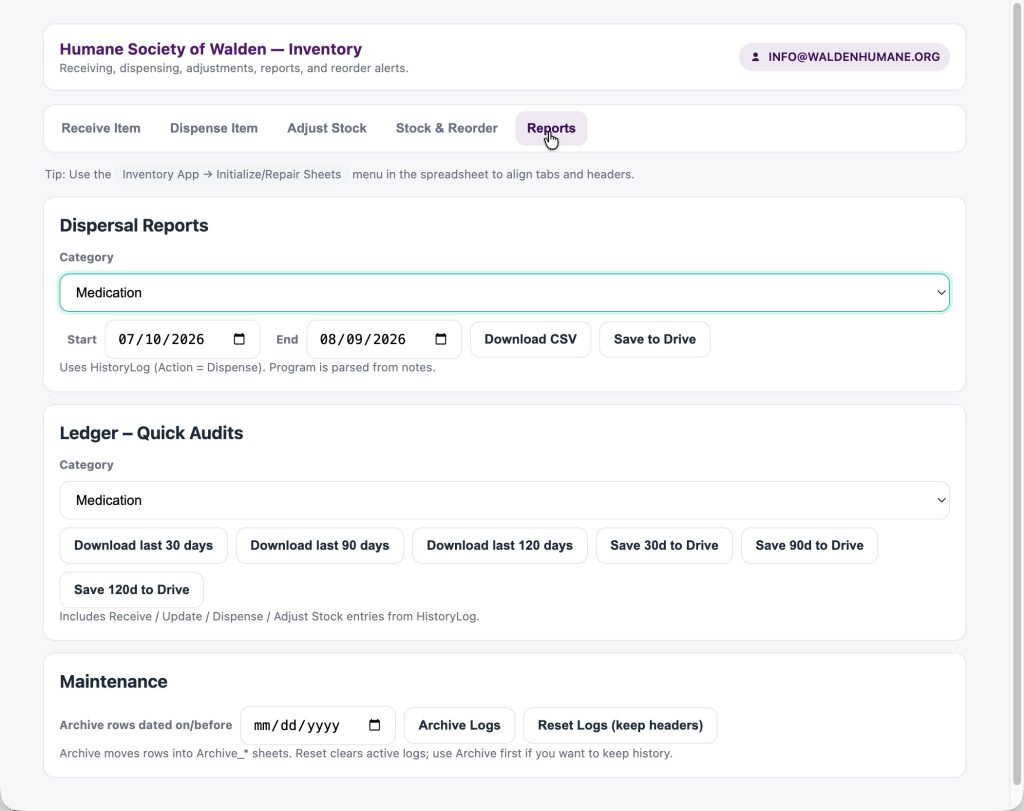Click Save 90d to Drive
Image resolution: width=1024 pixels, height=811 pixels.
(x=809, y=545)
